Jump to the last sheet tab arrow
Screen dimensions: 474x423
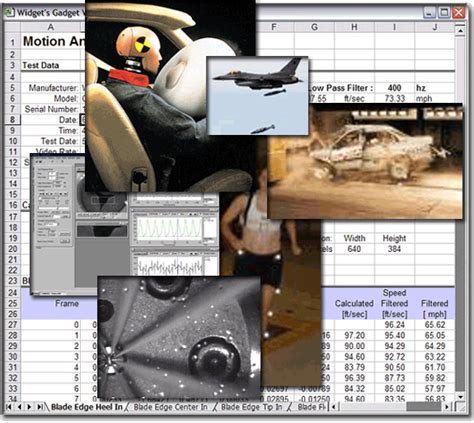click(40, 407)
